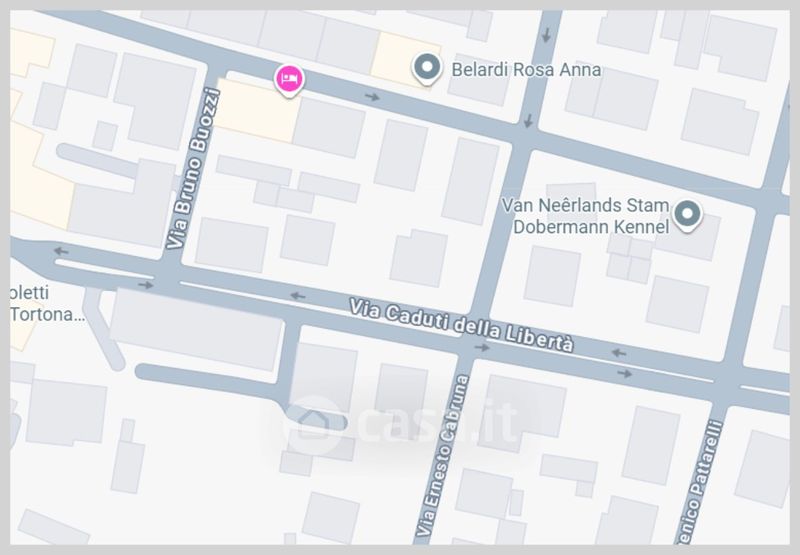The height and width of the screenshot is (555, 800).
Task: Click the Belardi Rosa Anna pin icon
Action: click(427, 68)
